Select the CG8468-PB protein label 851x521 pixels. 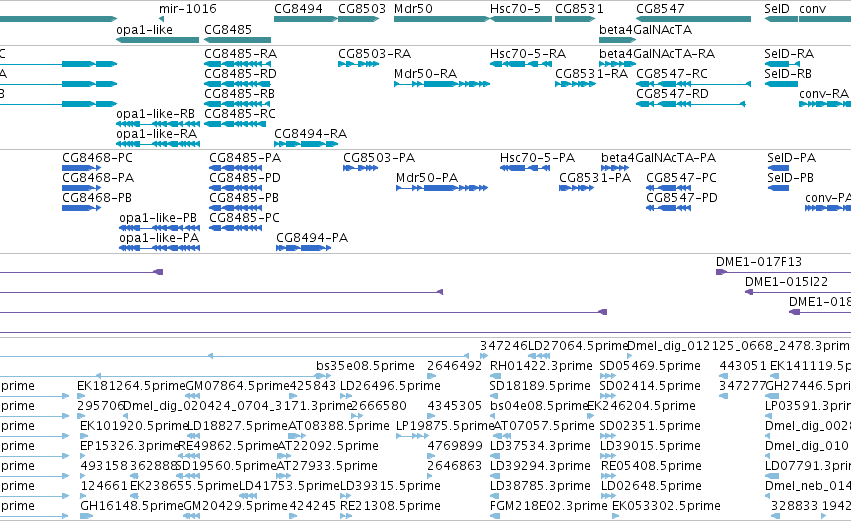[x=97, y=198]
